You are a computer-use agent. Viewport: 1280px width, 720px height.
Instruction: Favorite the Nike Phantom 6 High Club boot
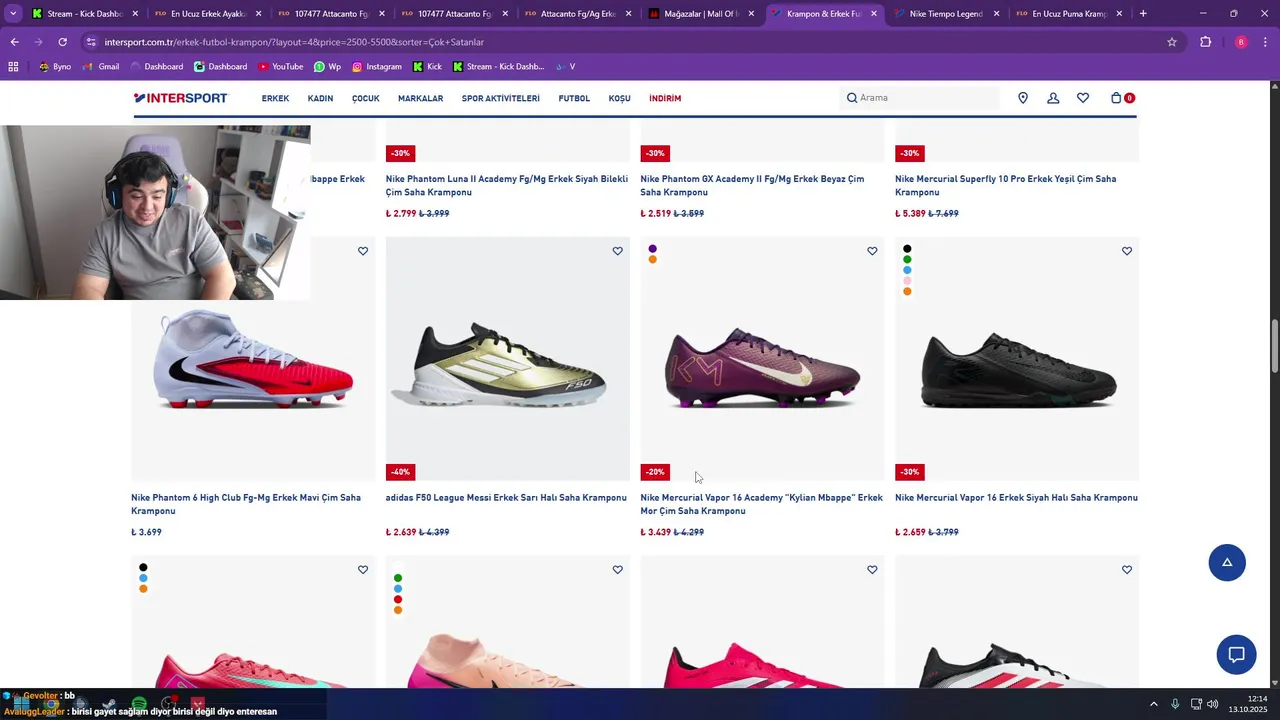tap(363, 251)
